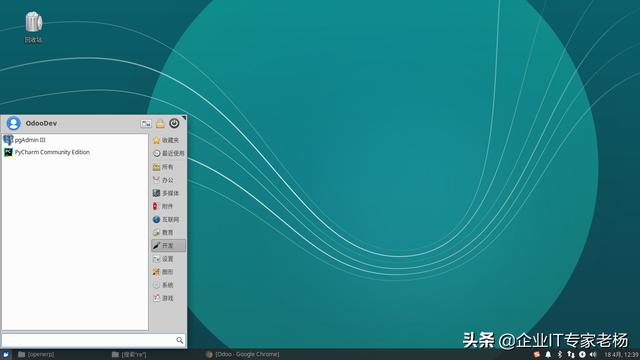Viewport: 640px width, 360px height.
Task: Select the Internet (互联网) globe category
Action: point(168,220)
